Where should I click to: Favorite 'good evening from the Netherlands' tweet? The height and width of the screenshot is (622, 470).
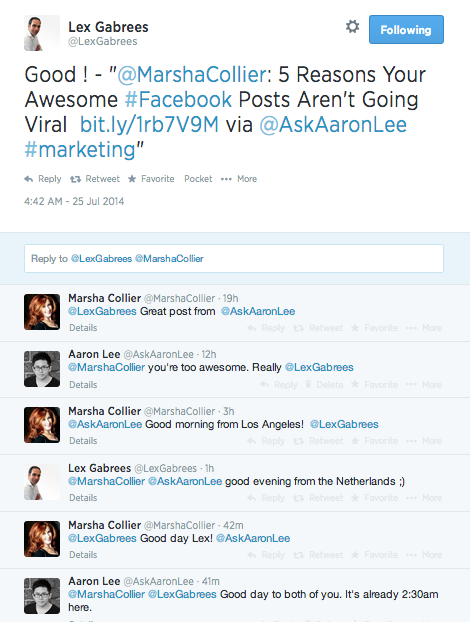click(x=374, y=497)
